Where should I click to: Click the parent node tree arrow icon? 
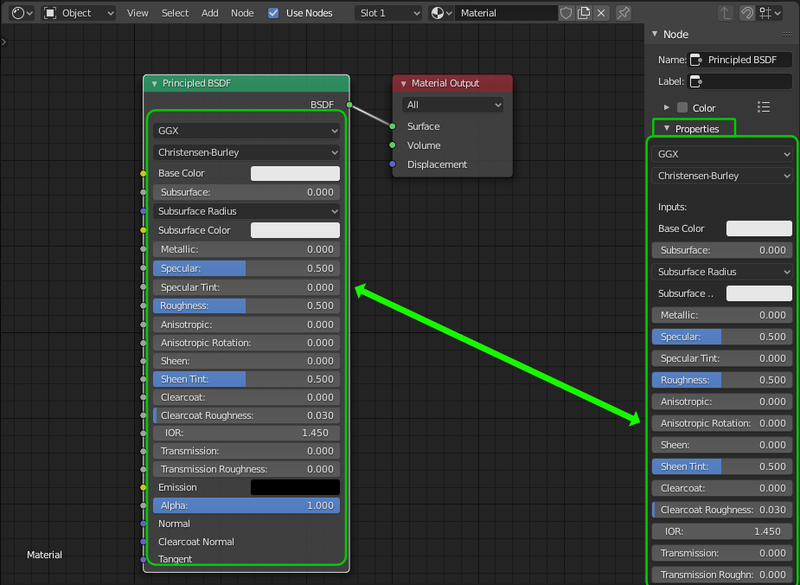click(x=725, y=13)
